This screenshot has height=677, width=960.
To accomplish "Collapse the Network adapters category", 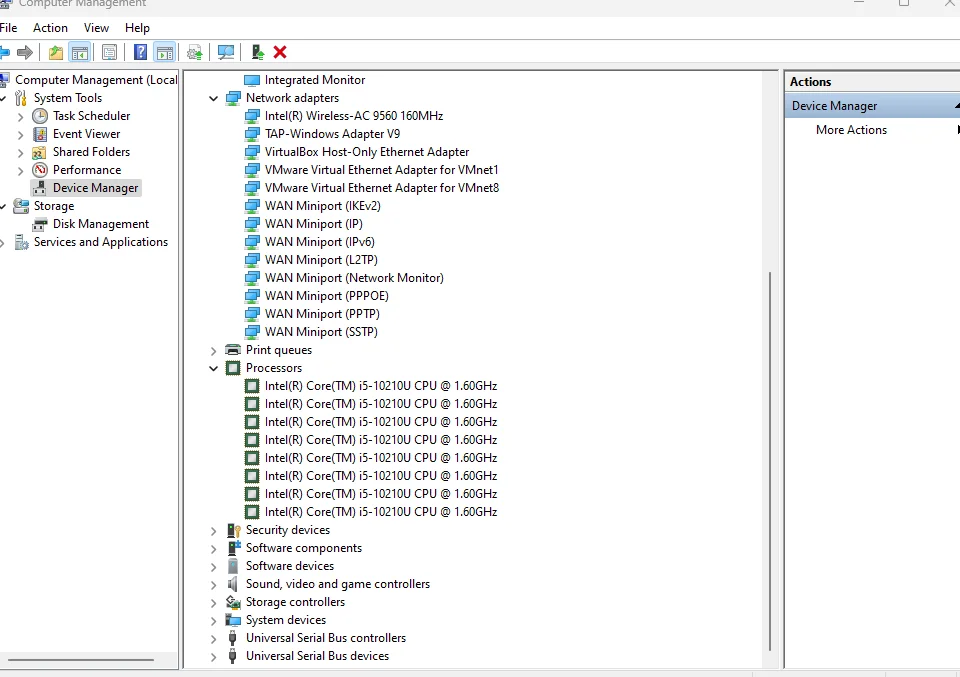I will tap(213, 98).
